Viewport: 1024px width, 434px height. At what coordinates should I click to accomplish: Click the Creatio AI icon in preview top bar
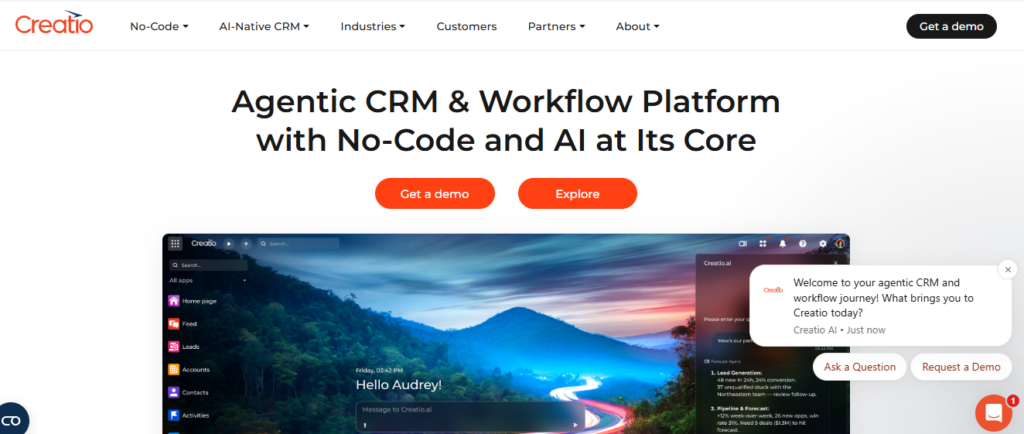pos(743,243)
